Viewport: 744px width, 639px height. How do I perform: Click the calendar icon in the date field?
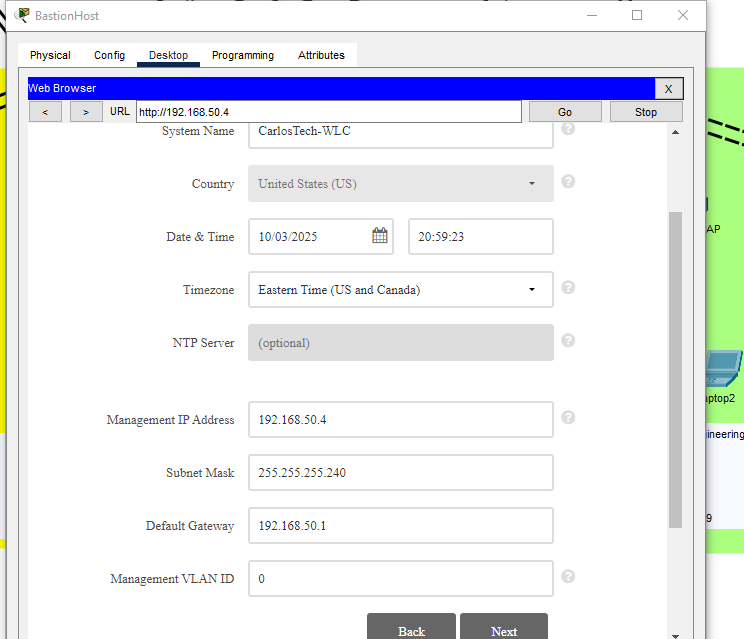click(x=380, y=236)
